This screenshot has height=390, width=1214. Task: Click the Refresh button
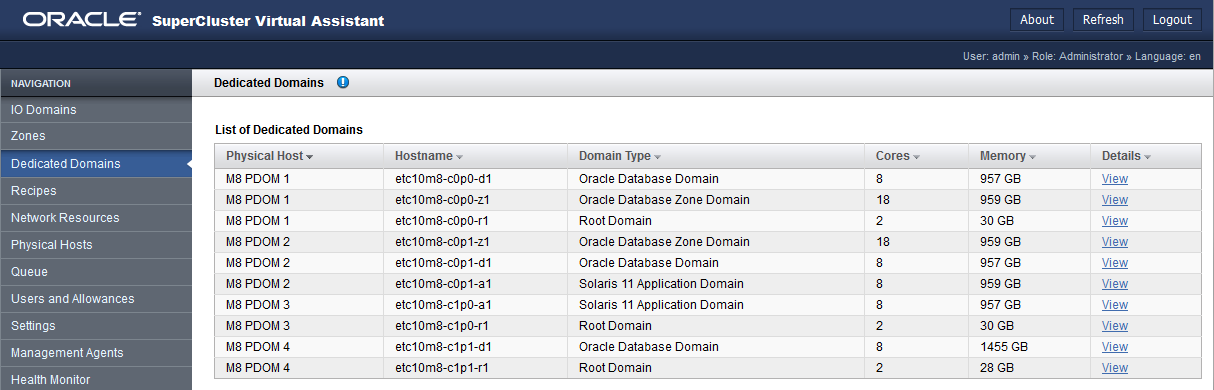tap(1103, 20)
